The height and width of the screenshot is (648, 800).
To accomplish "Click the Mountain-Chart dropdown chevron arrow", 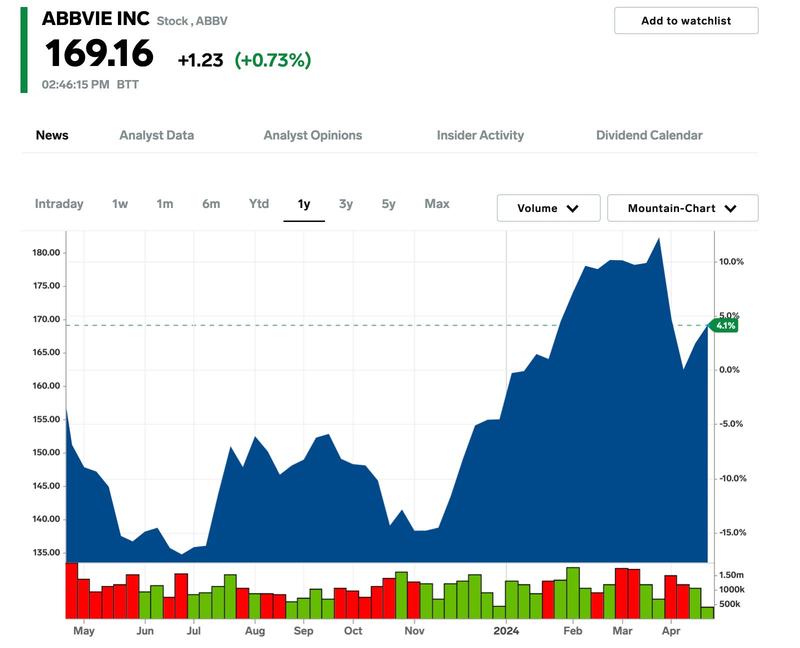I will click(x=731, y=209).
